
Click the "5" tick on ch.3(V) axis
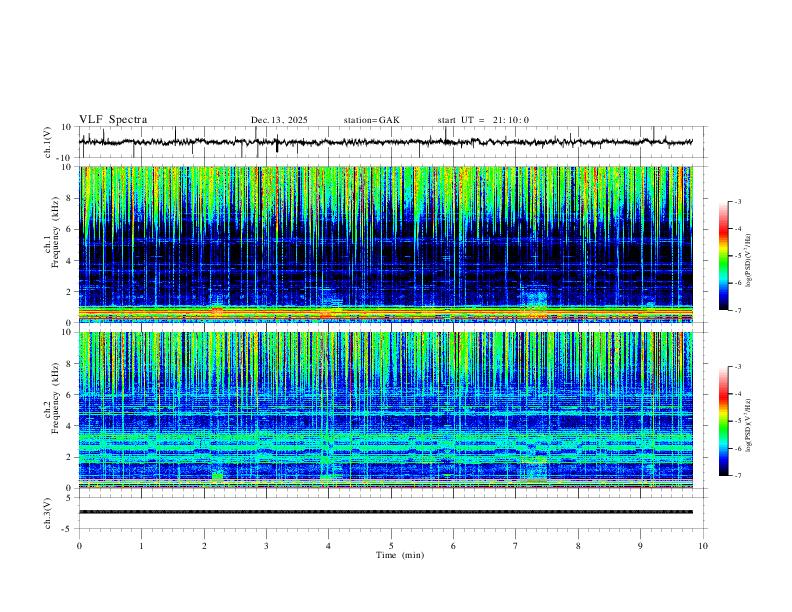point(69,498)
